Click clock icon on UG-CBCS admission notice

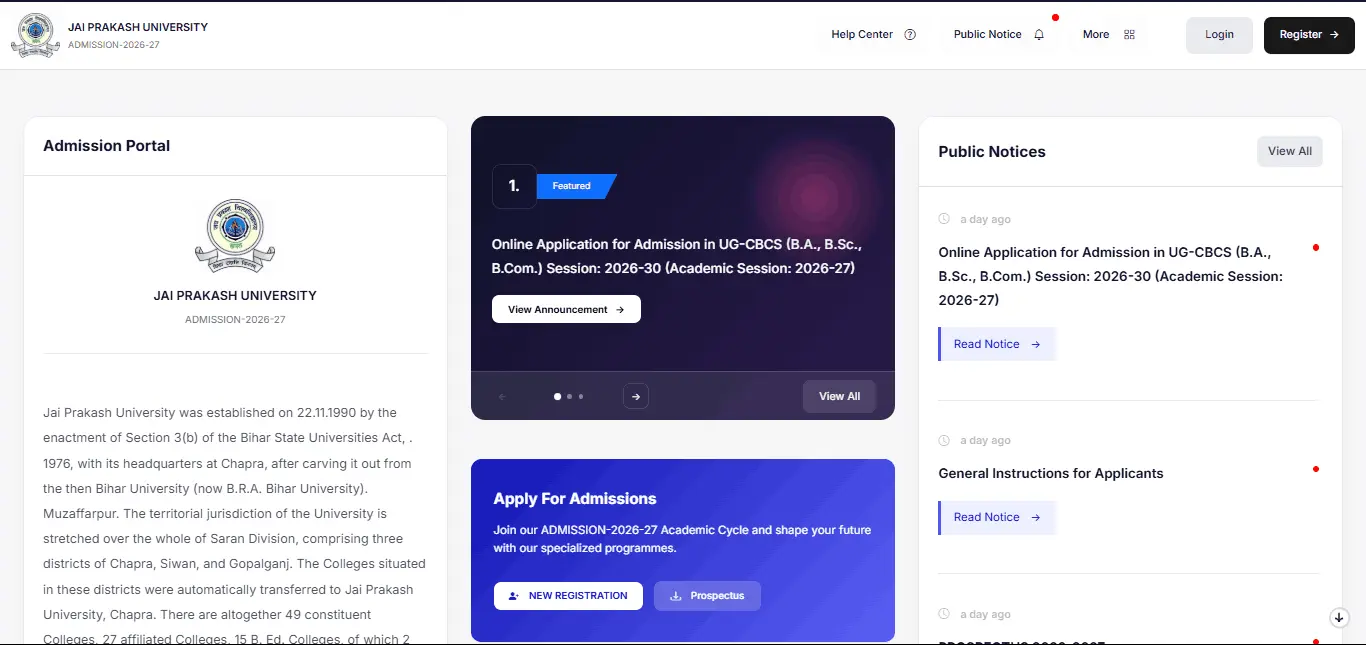(x=944, y=219)
